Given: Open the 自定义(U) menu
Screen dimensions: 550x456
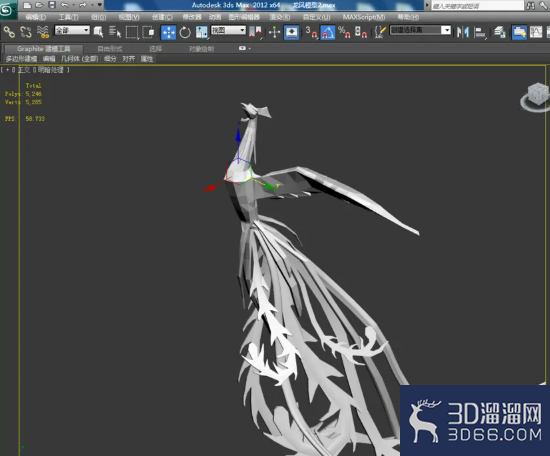Looking at the screenshot, I should coord(316,17).
